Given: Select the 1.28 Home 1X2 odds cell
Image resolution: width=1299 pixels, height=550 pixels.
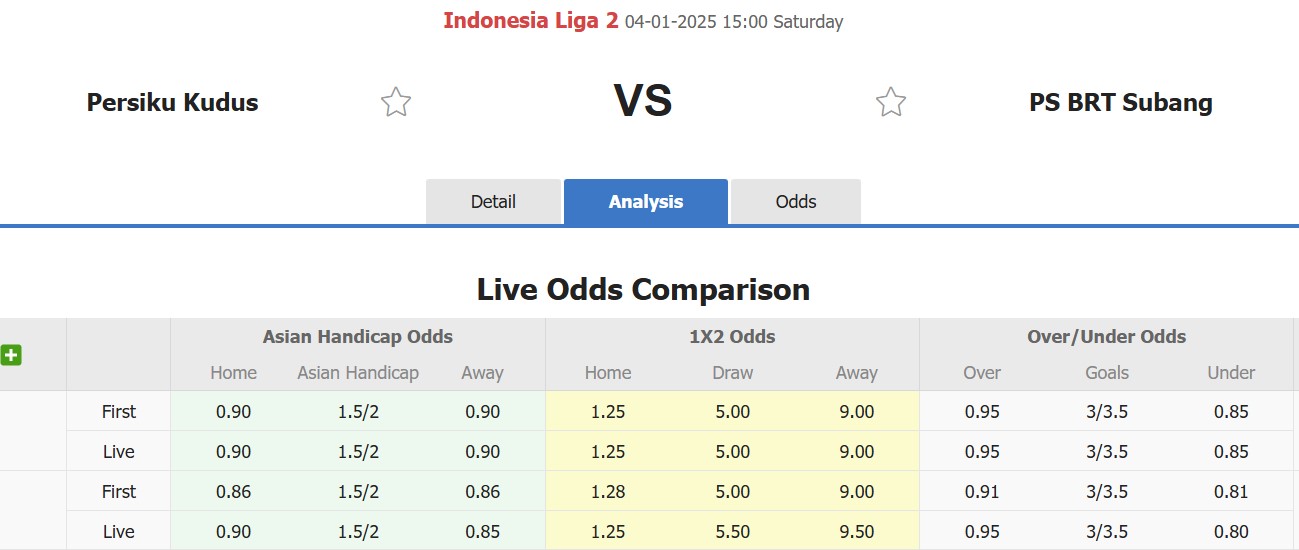Looking at the screenshot, I should click(607, 492).
